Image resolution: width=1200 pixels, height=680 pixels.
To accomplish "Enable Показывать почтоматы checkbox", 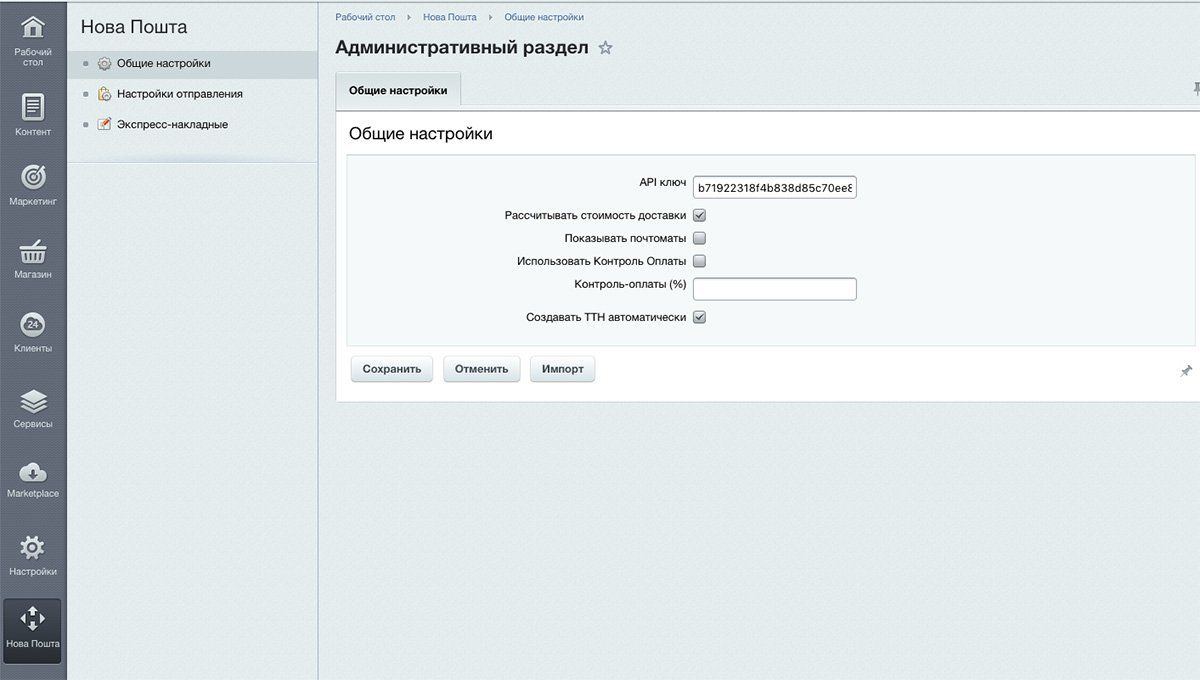I will 700,238.
